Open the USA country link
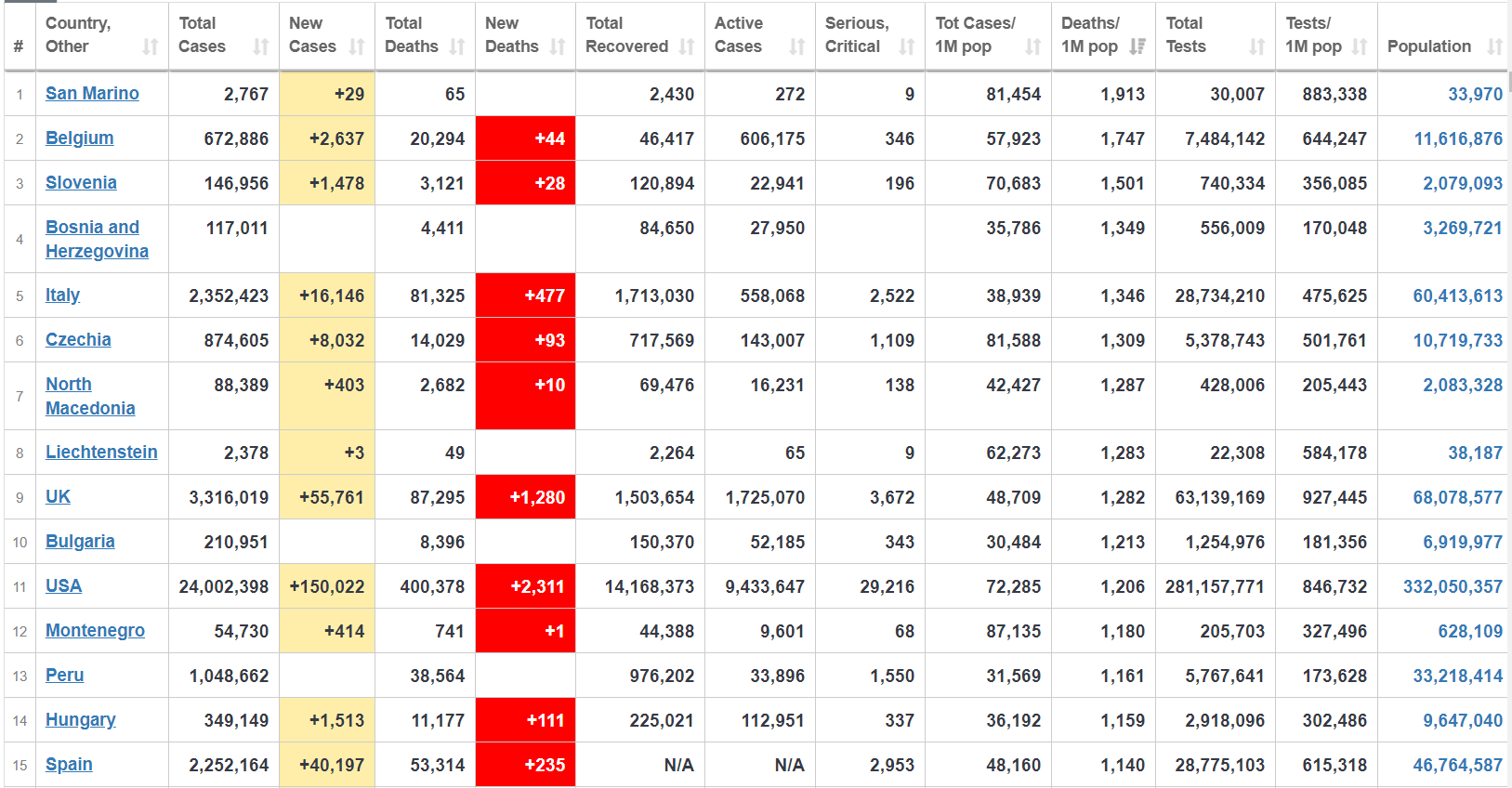 pos(63,585)
